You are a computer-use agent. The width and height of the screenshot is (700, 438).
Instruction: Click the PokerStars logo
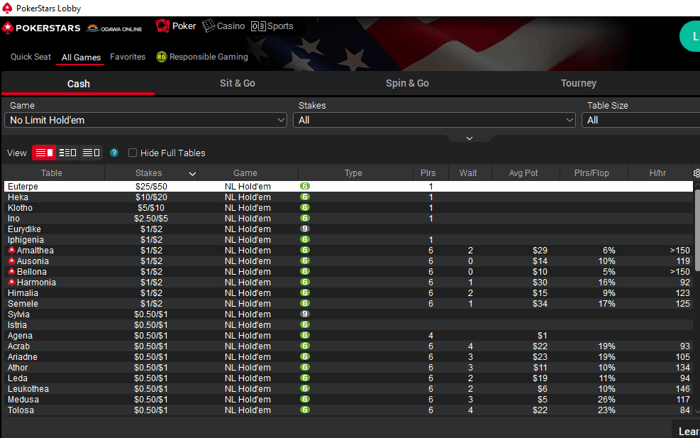(x=41, y=28)
